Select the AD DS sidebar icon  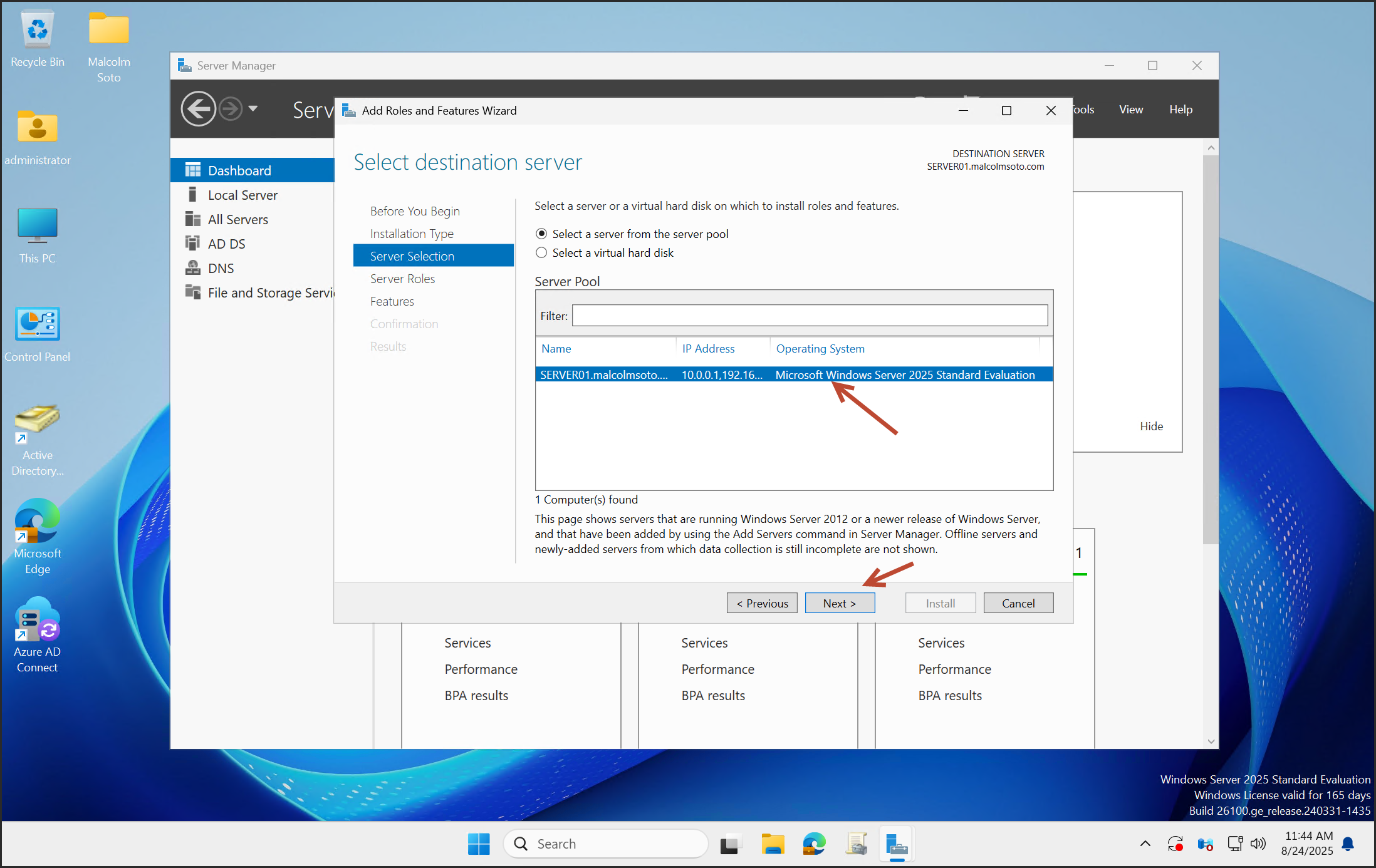192,244
